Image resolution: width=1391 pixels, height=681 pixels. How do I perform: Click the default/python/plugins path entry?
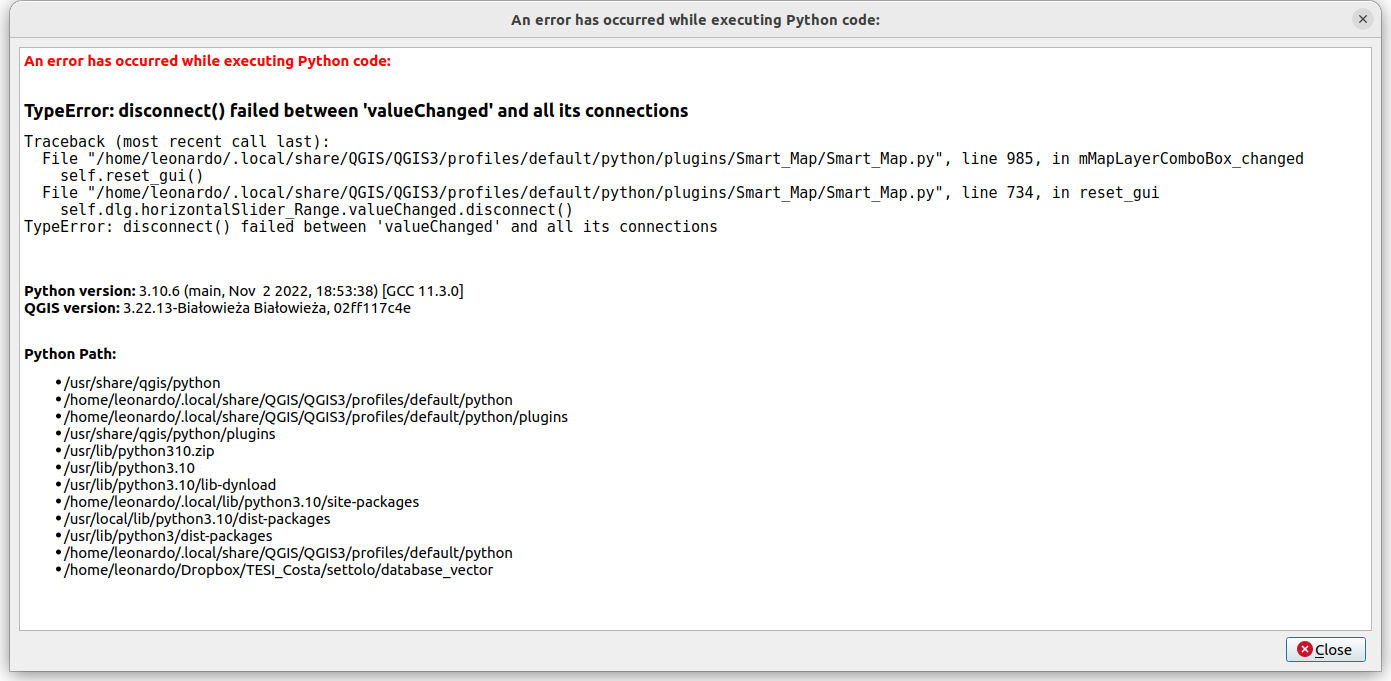(315, 416)
